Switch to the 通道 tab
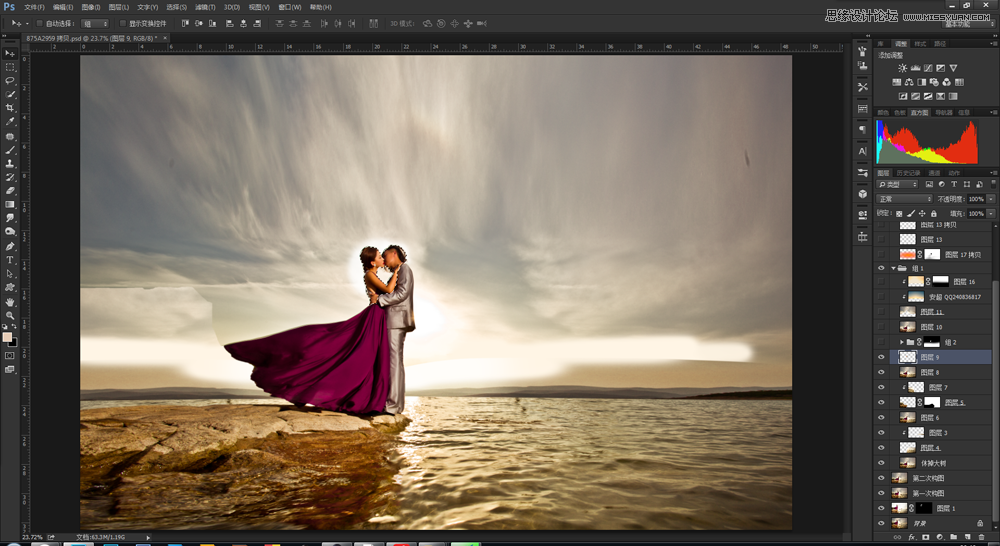The width and height of the screenshot is (1000, 546). pos(934,173)
